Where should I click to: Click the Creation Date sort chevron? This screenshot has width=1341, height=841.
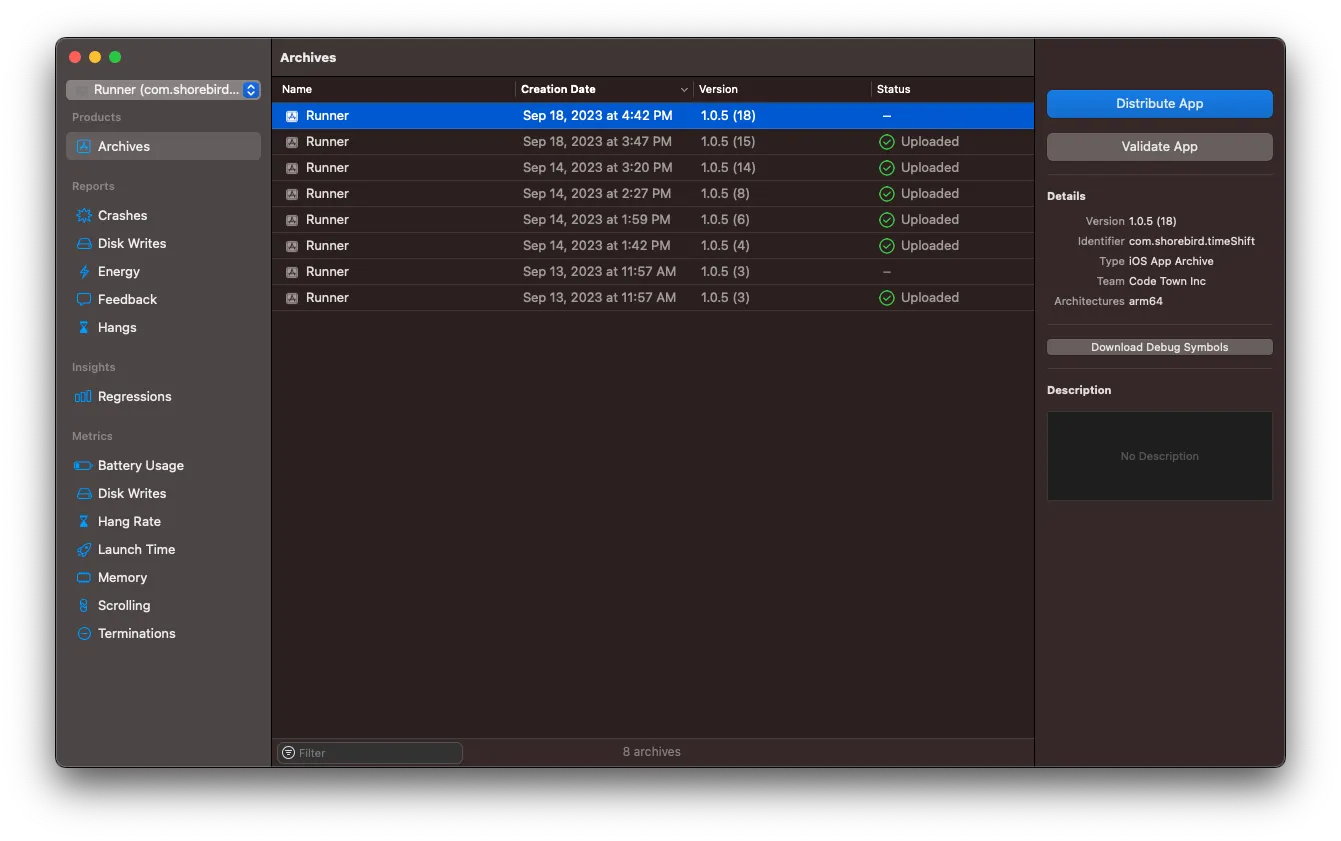[684, 90]
